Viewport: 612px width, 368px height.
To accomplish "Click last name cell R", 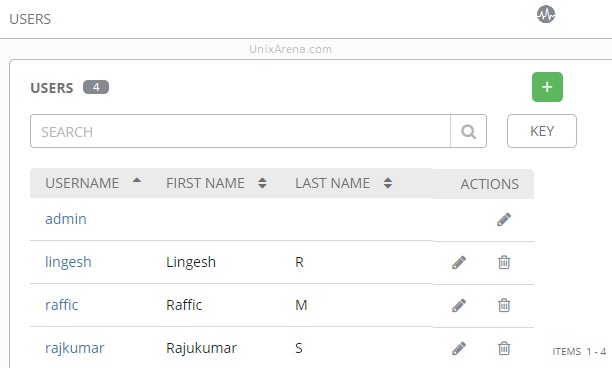I will click(x=299, y=262).
